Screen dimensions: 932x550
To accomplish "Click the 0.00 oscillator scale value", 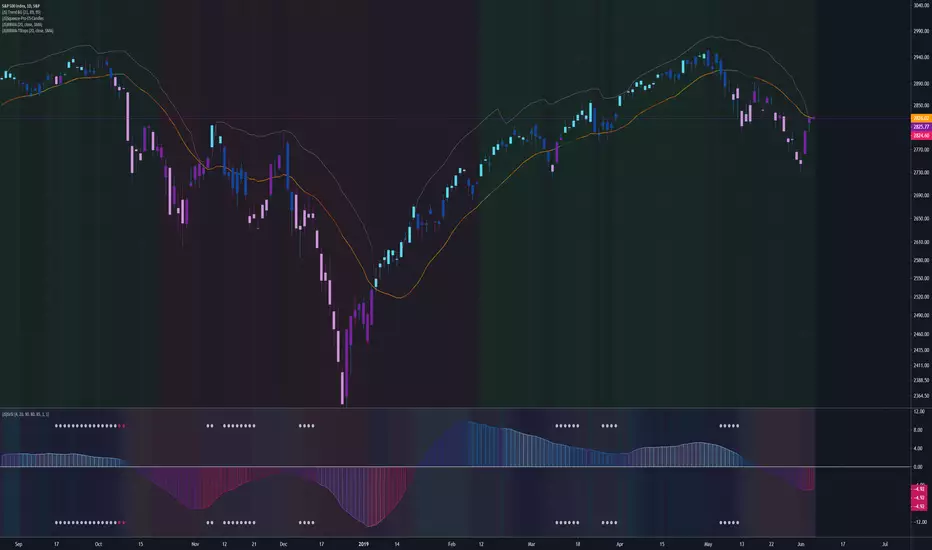I will click(918, 467).
